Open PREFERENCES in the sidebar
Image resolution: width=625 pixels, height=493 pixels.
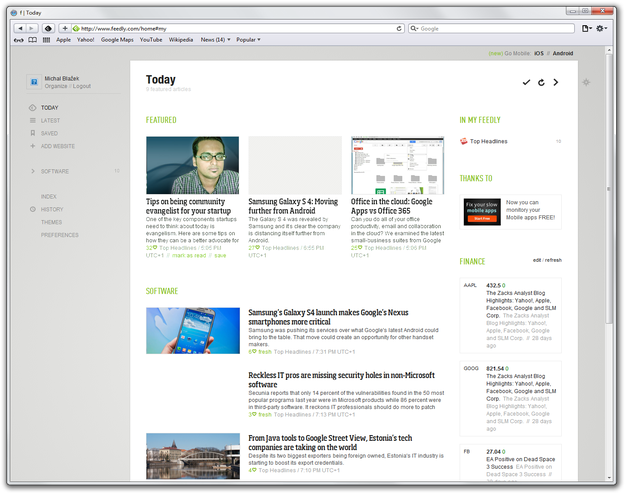[59, 235]
